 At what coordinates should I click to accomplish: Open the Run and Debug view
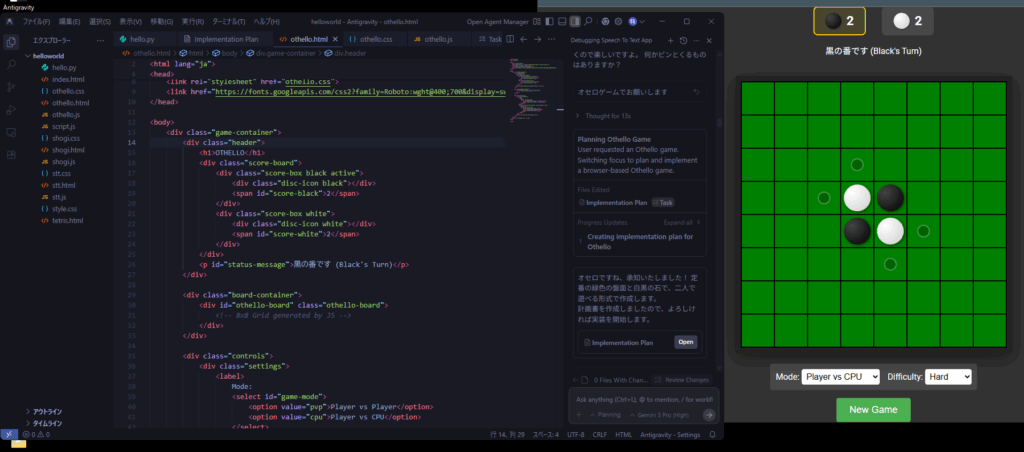coord(11,110)
